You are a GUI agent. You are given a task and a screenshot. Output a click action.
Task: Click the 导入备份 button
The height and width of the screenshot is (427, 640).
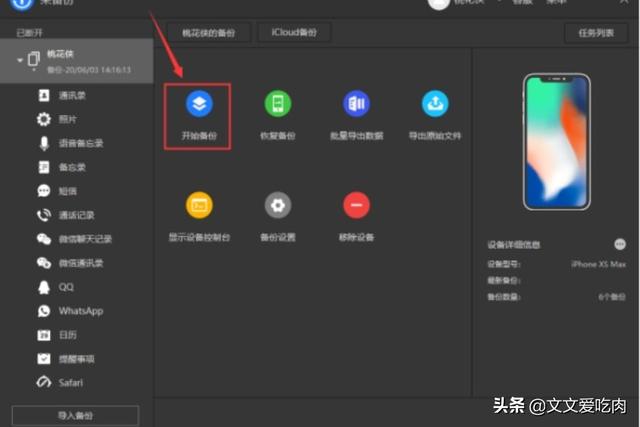coord(75,415)
